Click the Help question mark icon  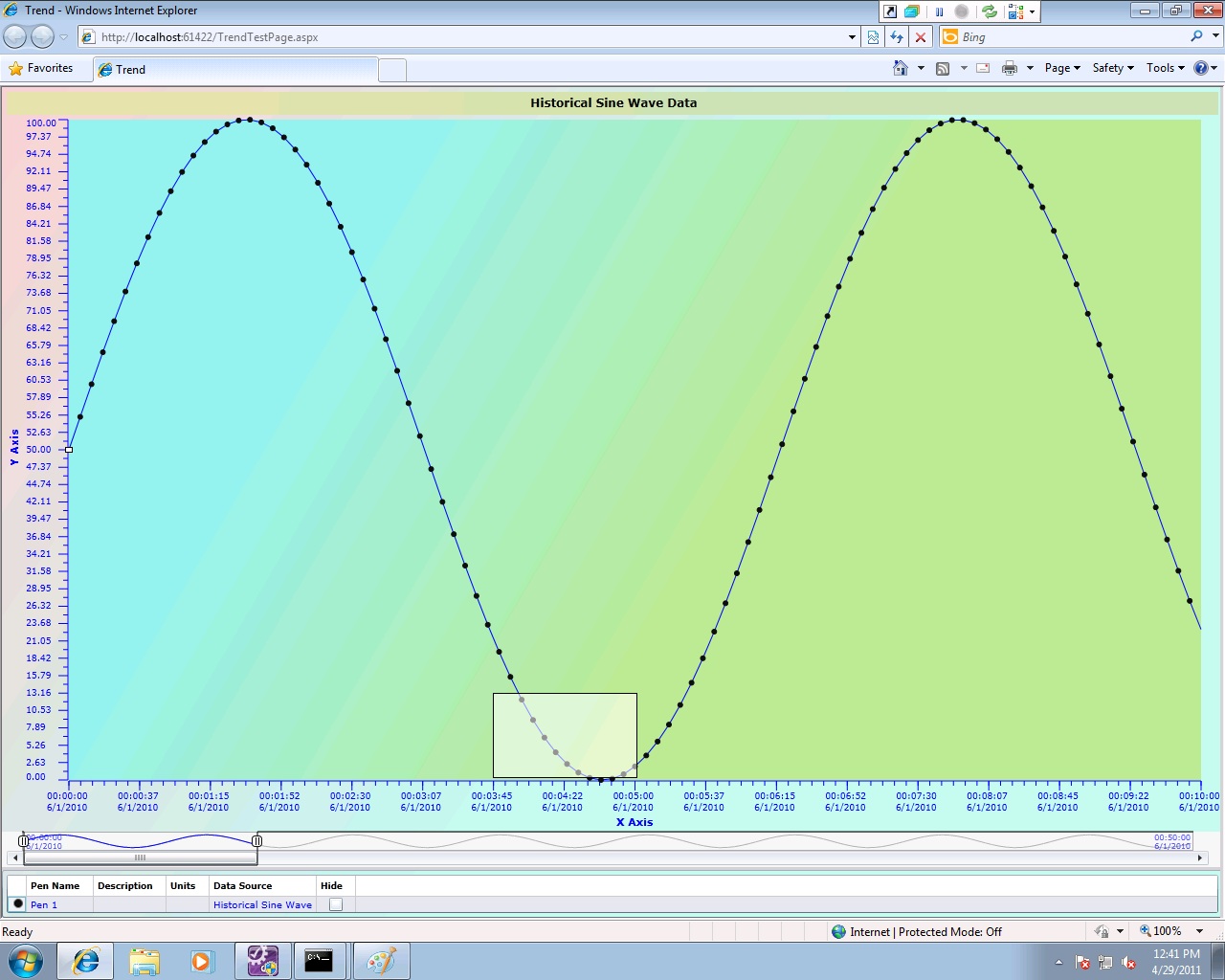tap(1201, 68)
